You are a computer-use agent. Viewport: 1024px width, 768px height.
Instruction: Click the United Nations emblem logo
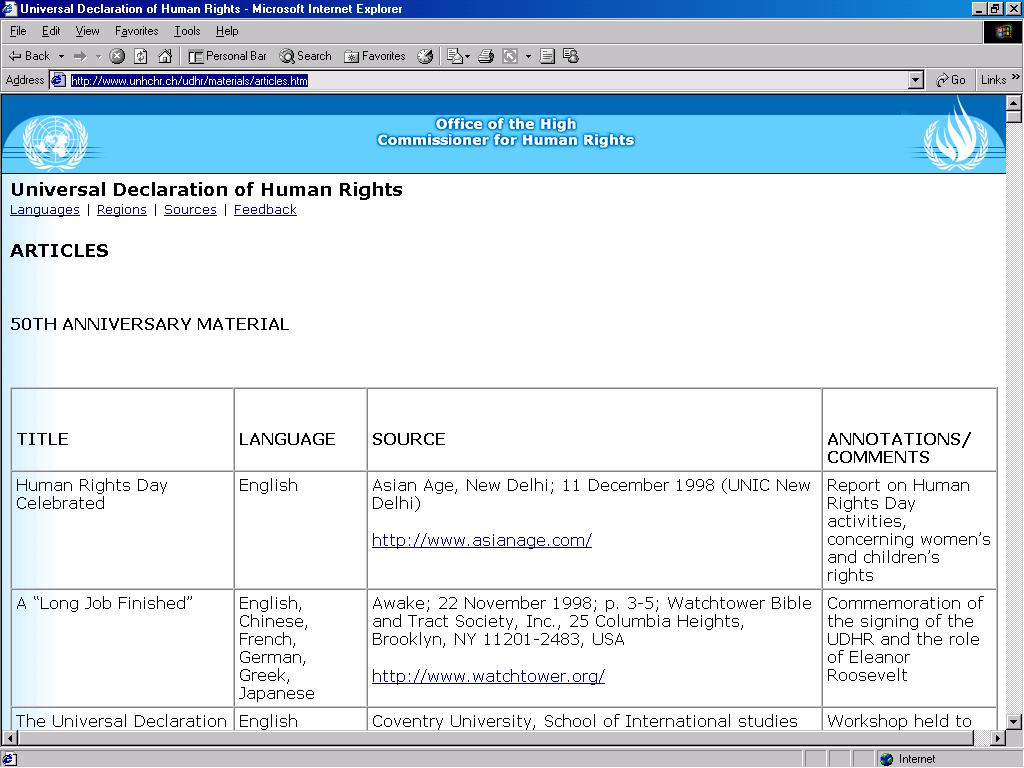tap(55, 141)
